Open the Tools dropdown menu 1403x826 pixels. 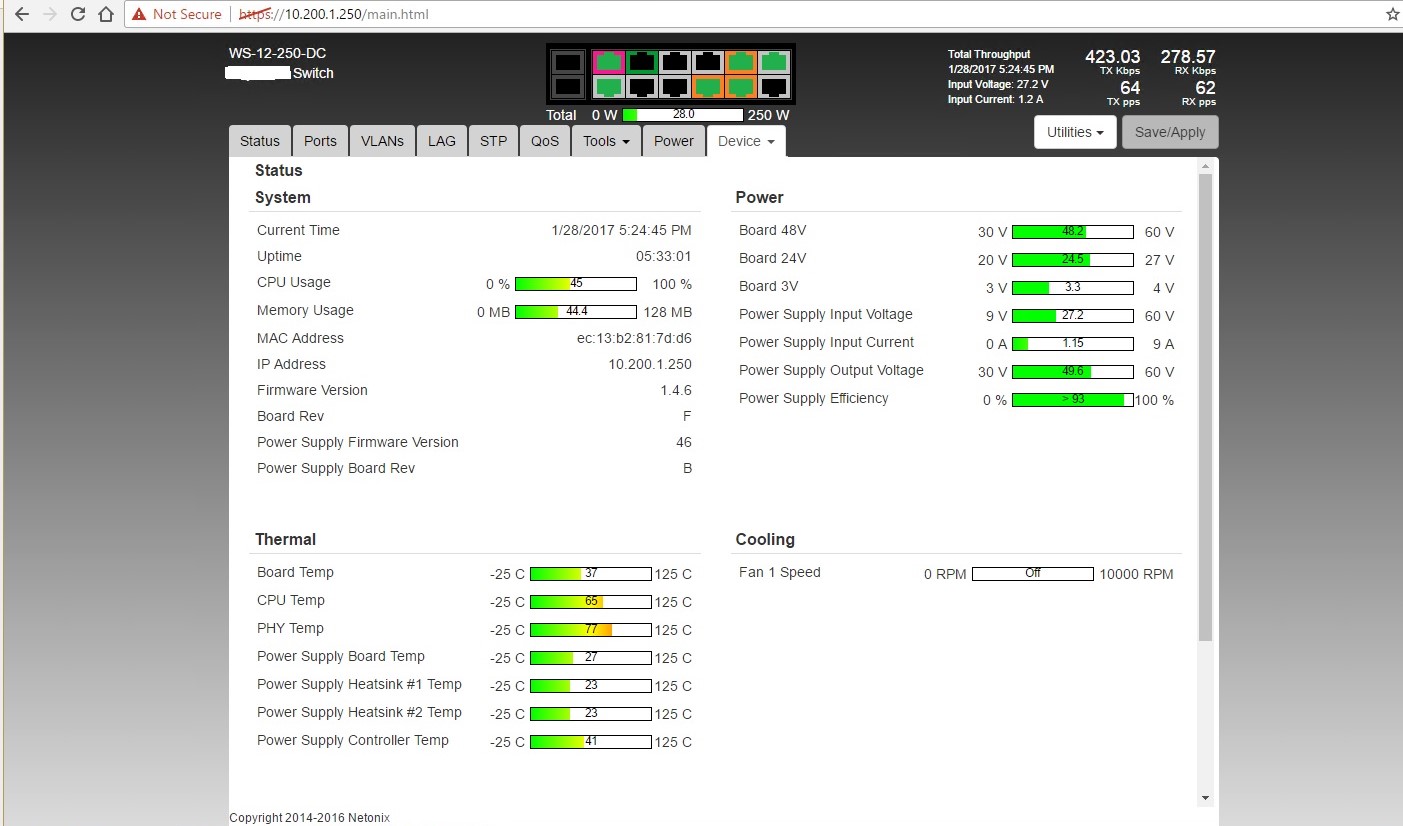[x=606, y=141]
